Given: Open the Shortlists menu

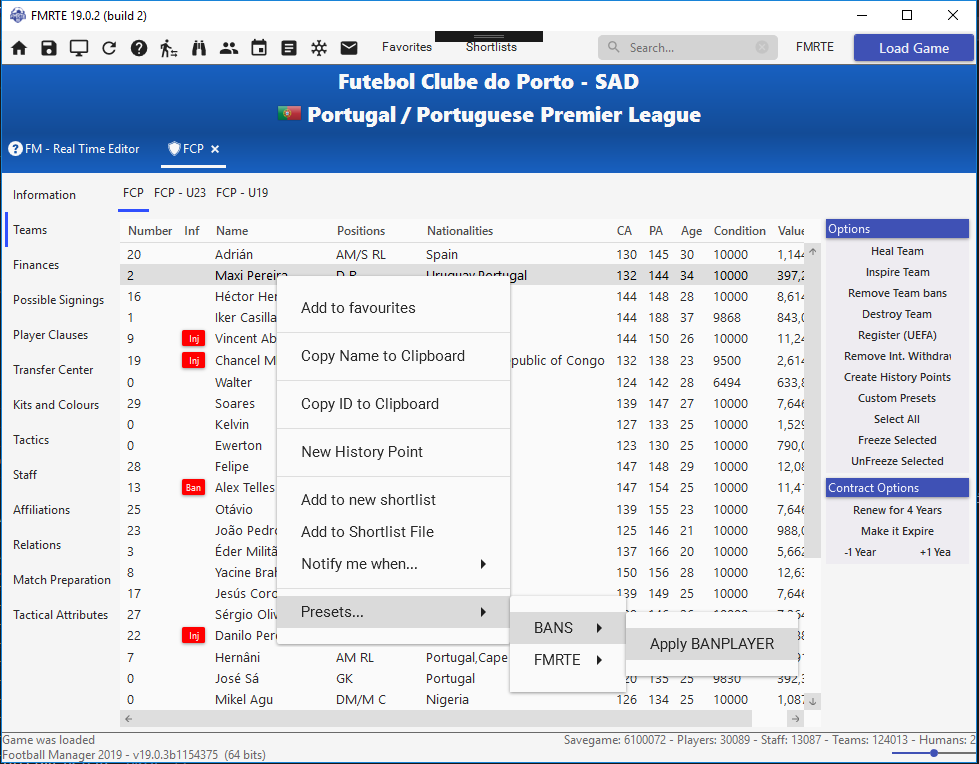Looking at the screenshot, I should [491, 47].
